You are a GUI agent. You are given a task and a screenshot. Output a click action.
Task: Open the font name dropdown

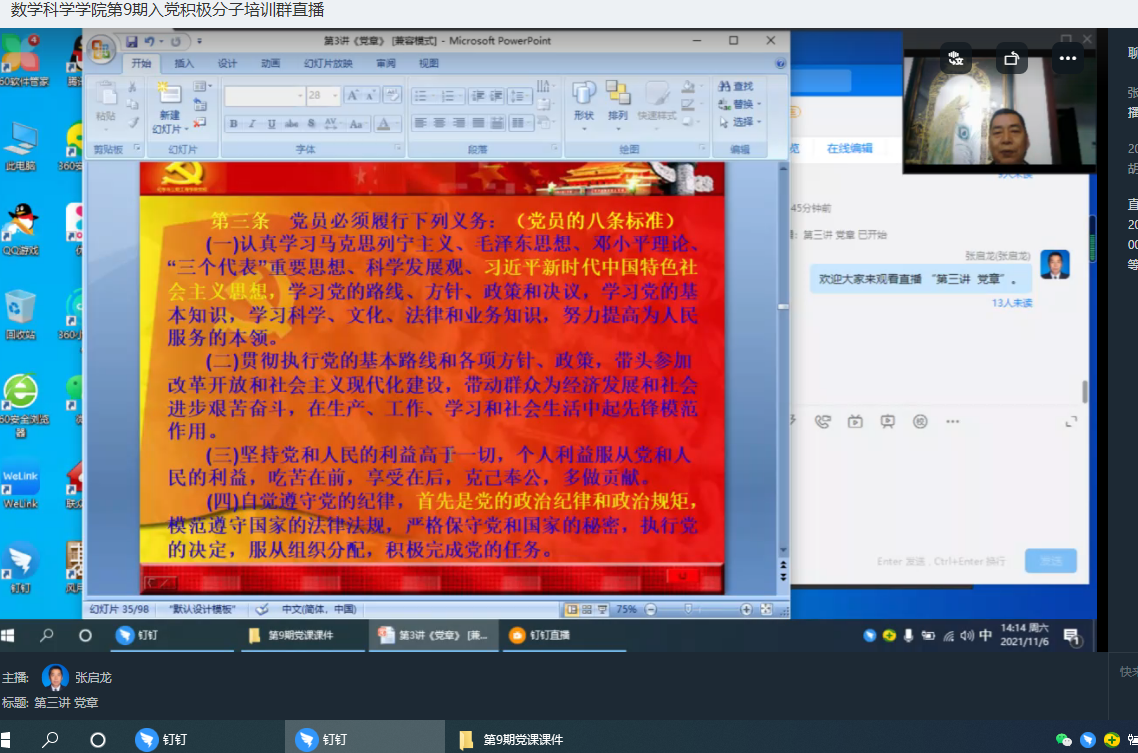click(x=300, y=95)
